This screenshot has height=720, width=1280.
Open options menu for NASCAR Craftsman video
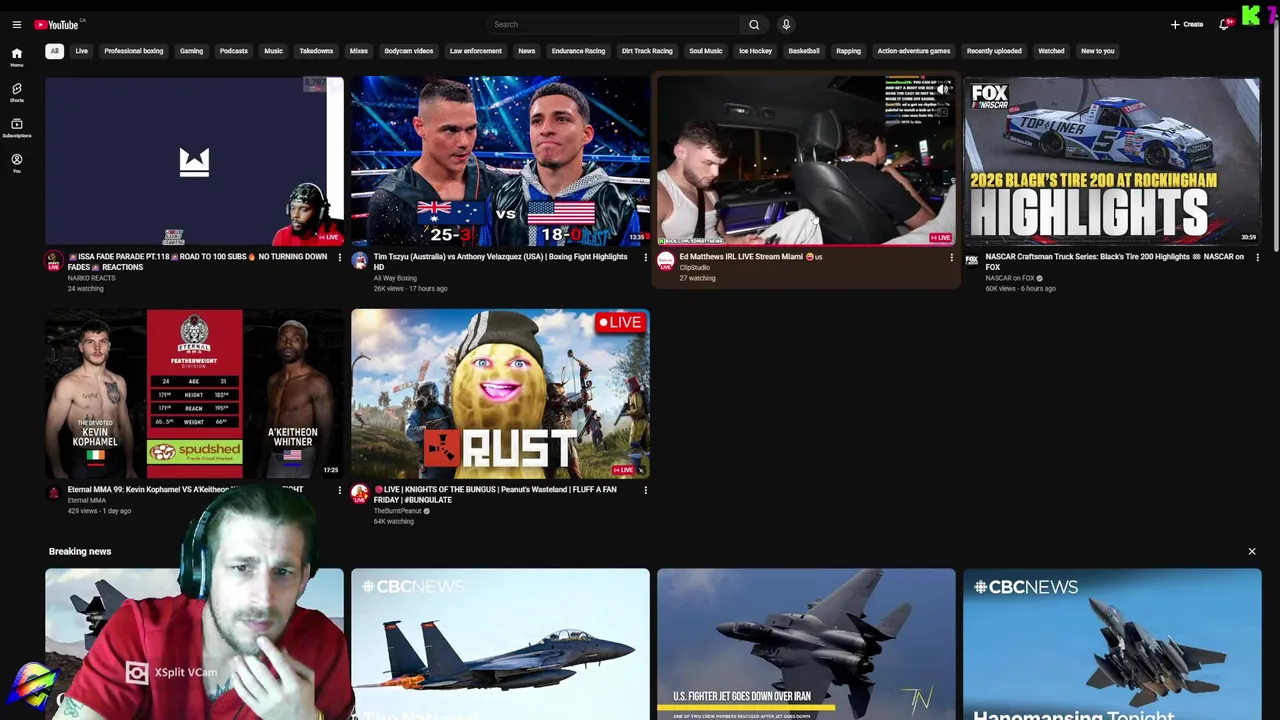coord(1257,257)
